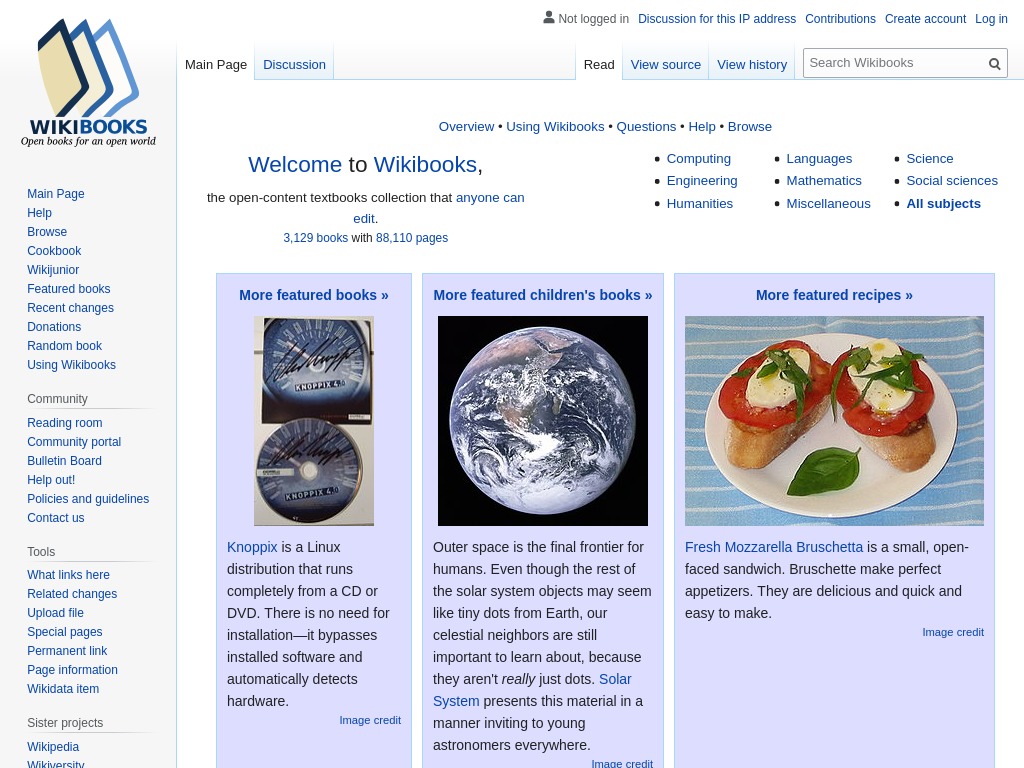Open the Contributions link
1024x768 pixels.
point(840,19)
